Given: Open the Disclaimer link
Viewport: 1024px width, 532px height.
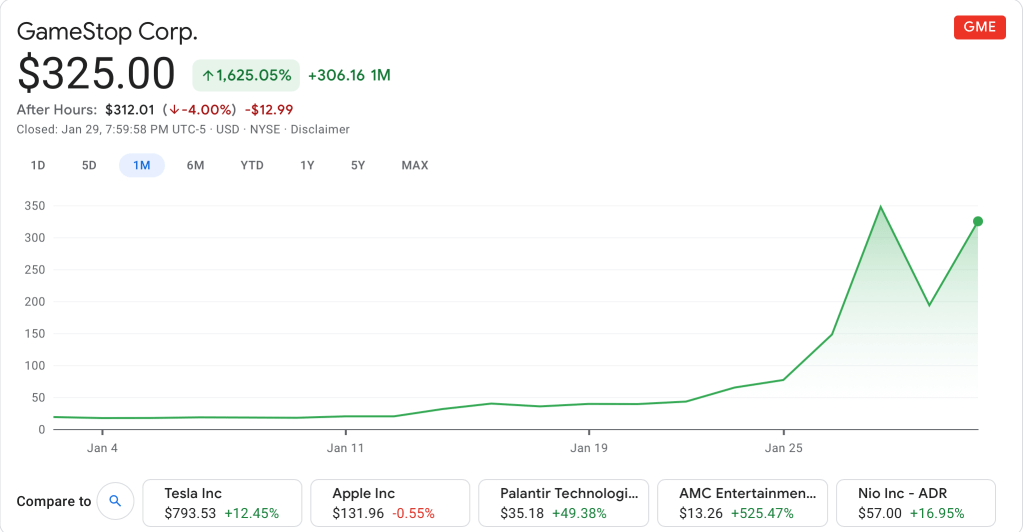Looking at the screenshot, I should pos(320,129).
